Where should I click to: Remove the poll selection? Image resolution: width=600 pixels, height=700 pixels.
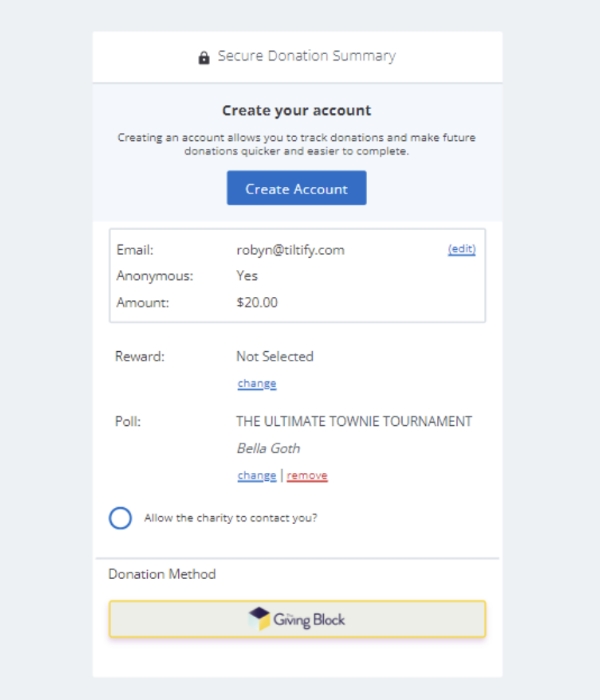(x=307, y=475)
